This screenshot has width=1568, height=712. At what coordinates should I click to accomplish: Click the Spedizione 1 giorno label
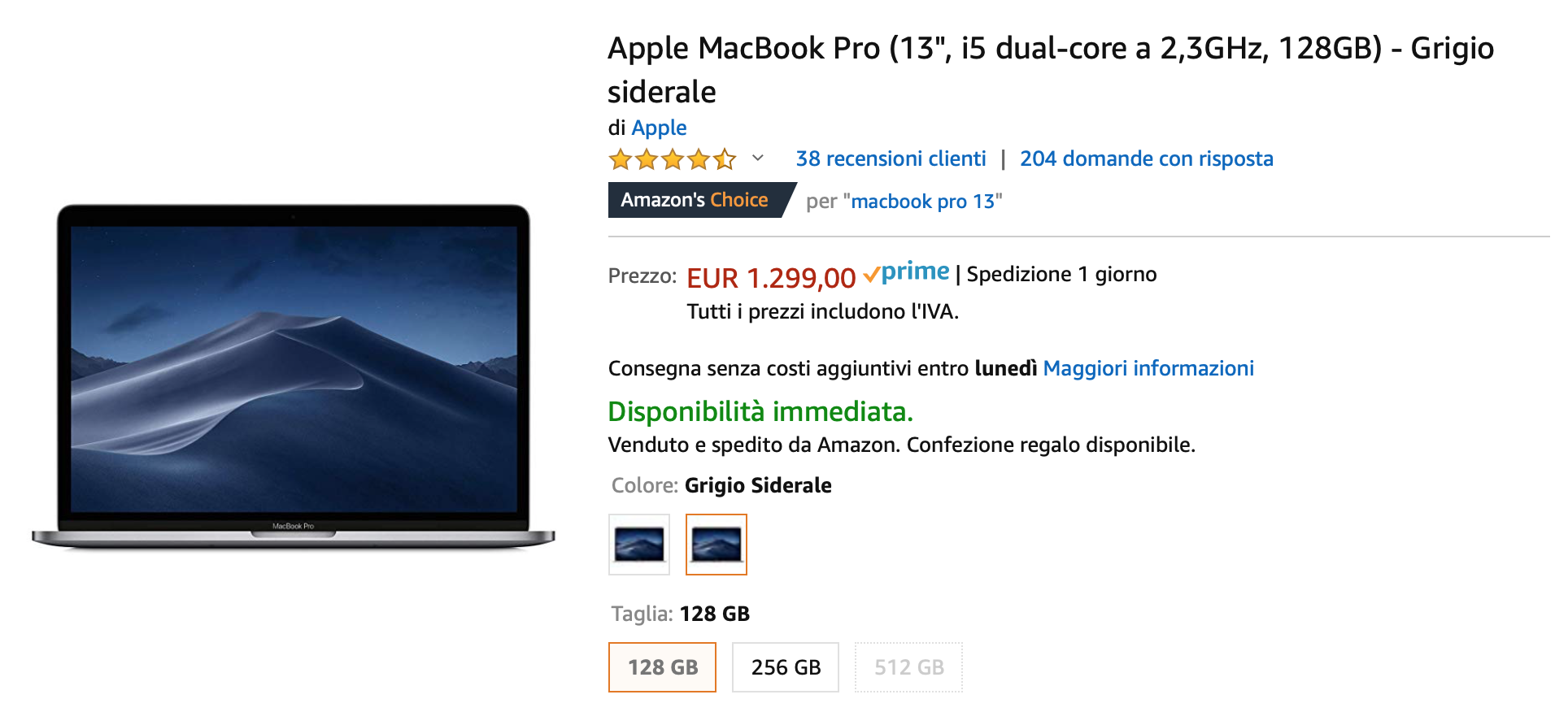tap(1061, 275)
